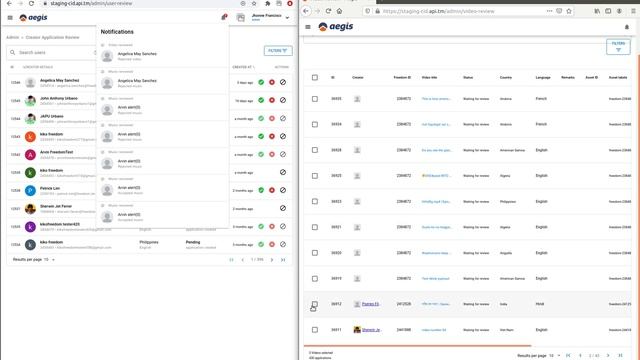Open Firefox library icon

(x=597, y=11)
